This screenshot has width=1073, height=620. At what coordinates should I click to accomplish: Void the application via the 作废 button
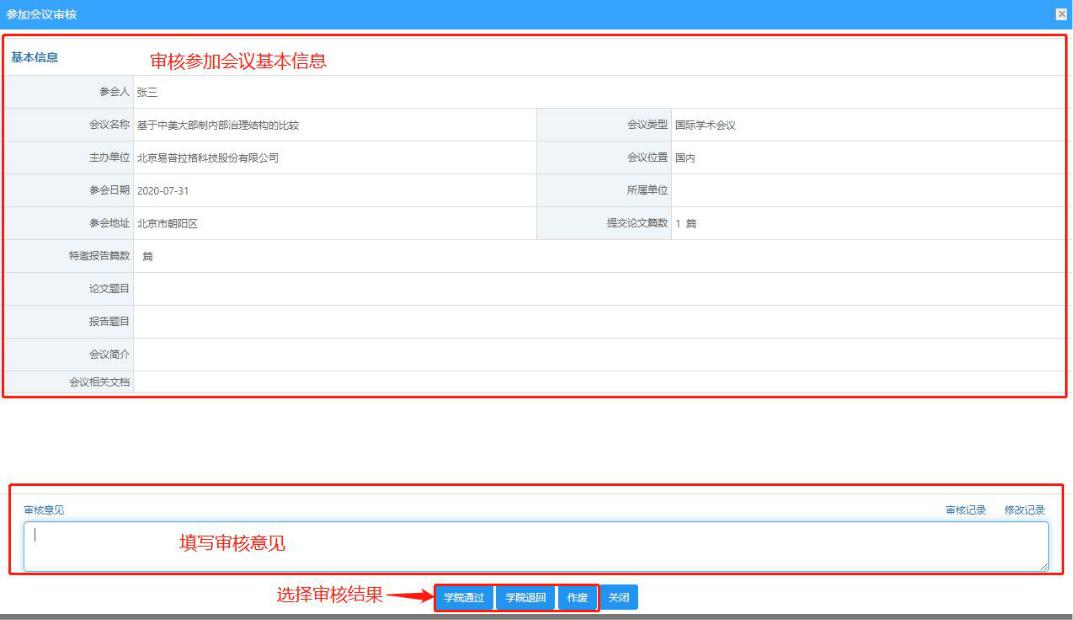pos(578,597)
